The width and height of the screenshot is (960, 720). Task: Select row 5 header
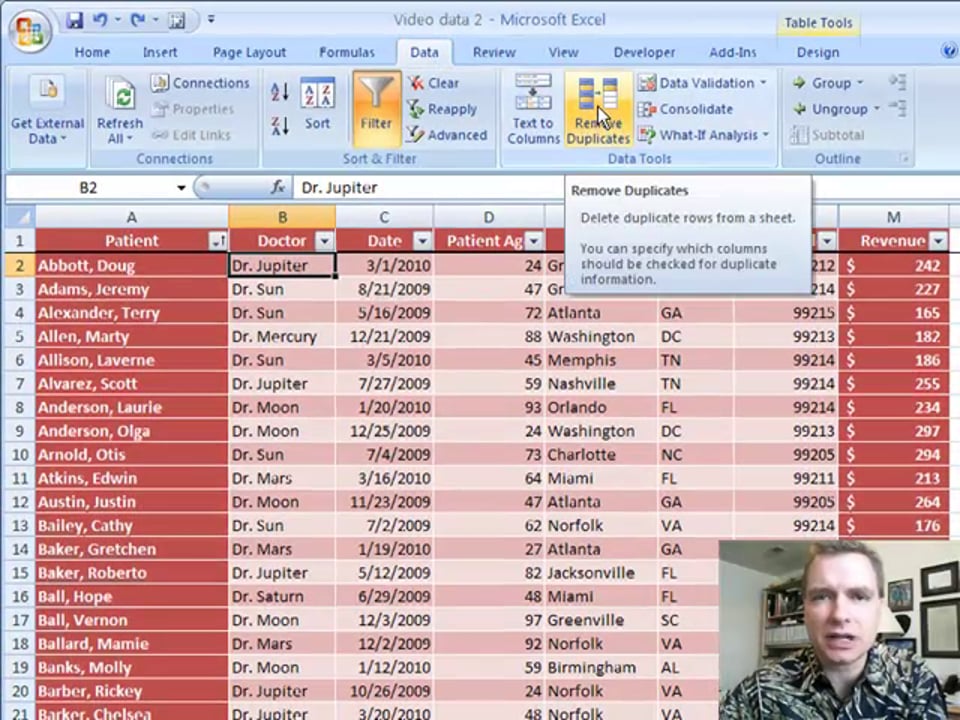20,337
